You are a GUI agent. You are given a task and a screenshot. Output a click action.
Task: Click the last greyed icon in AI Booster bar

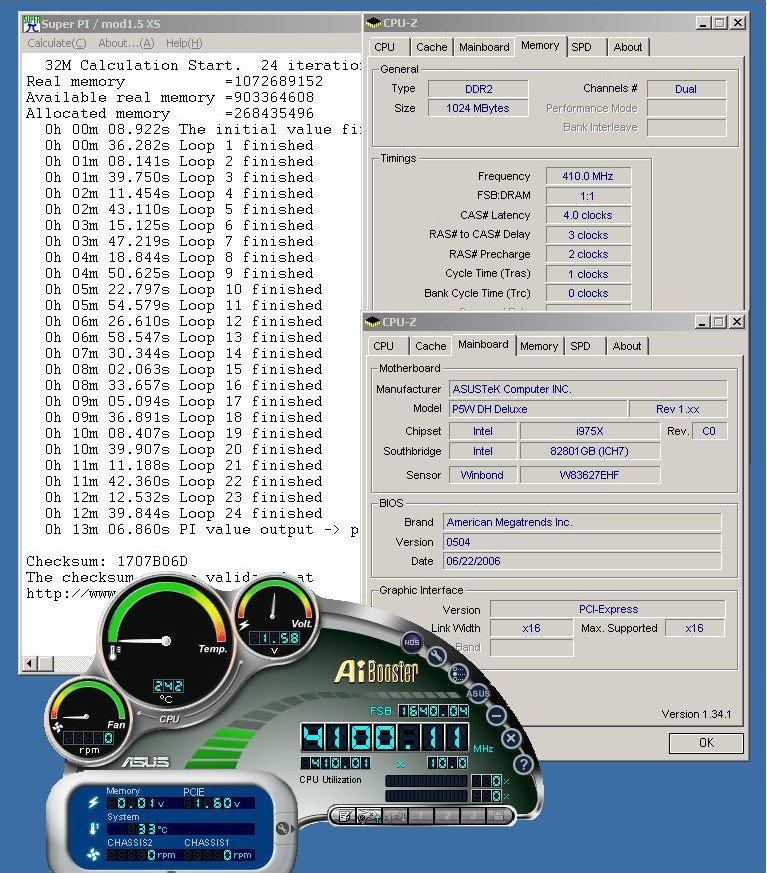coord(498,817)
